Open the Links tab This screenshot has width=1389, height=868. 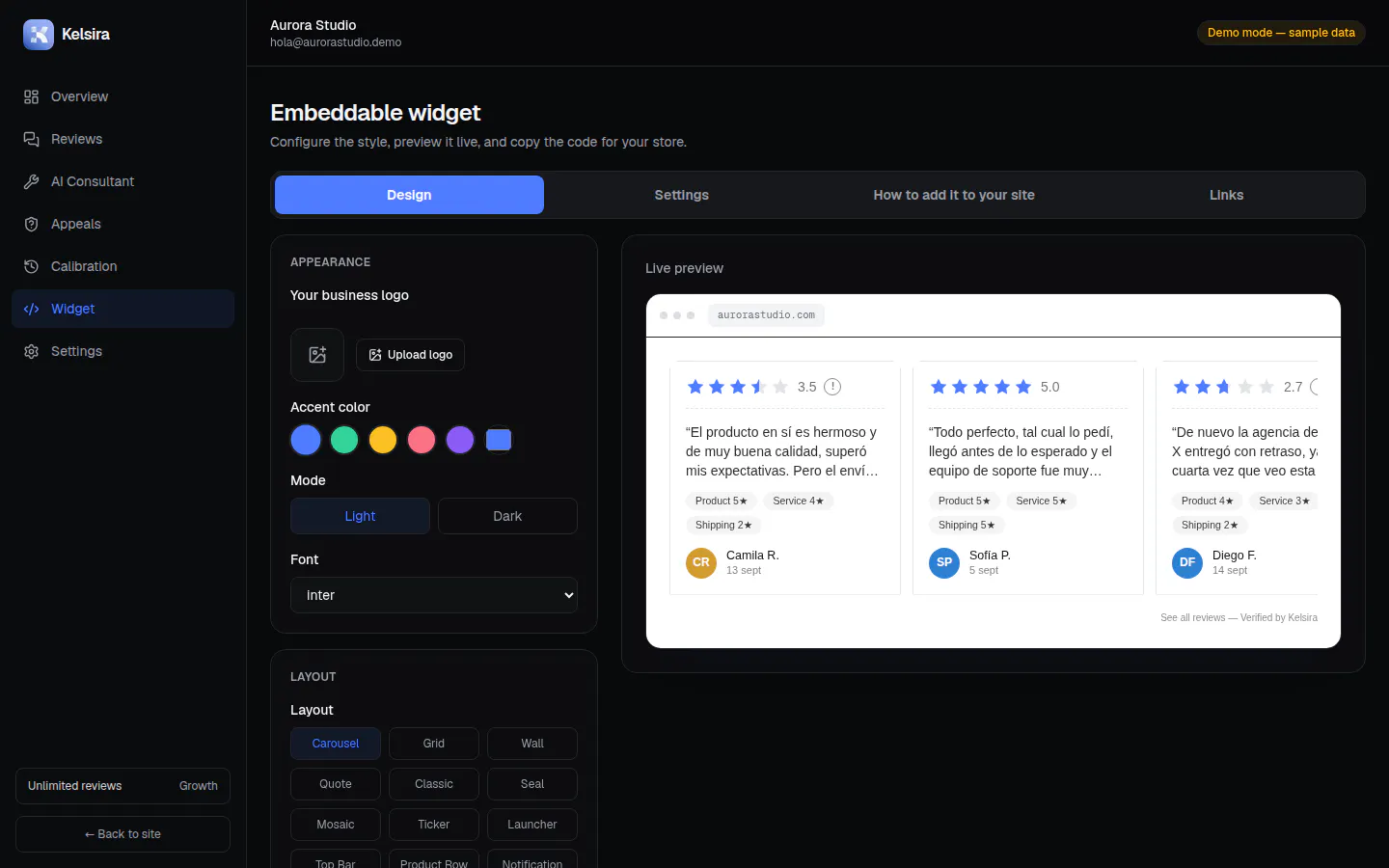(1227, 195)
